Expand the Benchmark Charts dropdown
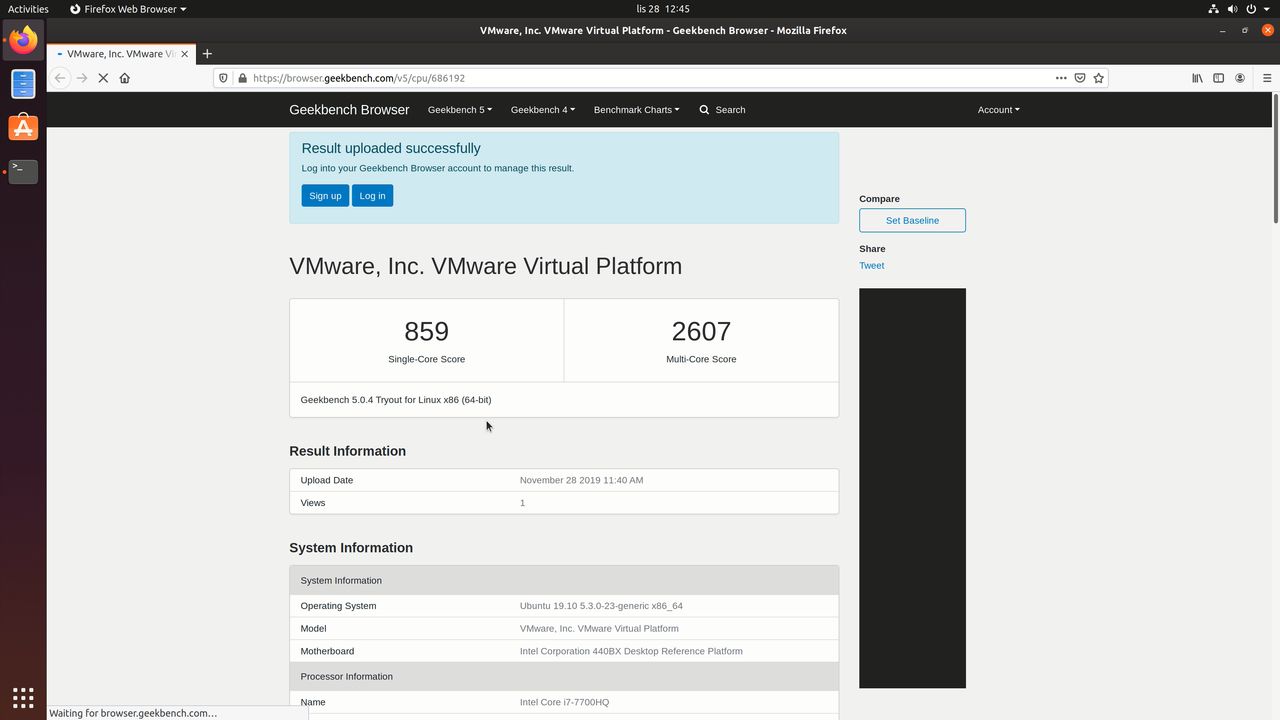The width and height of the screenshot is (1280, 720). [637, 110]
